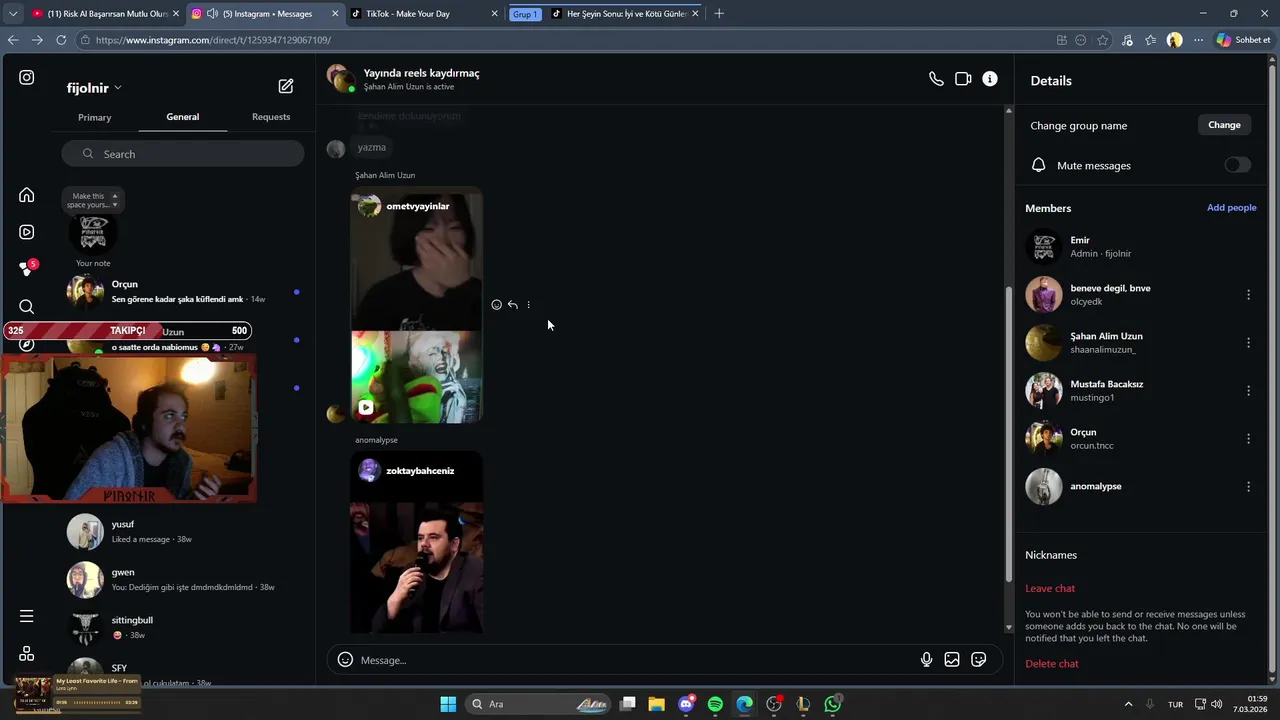Viewport: 1280px width, 720px height.
Task: Open the browser tab list dropdown
Action: click(x=13, y=14)
